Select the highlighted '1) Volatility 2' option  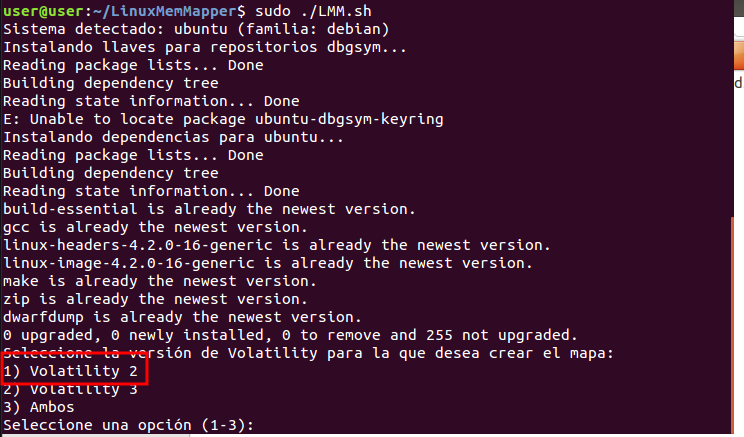[x=70, y=371]
